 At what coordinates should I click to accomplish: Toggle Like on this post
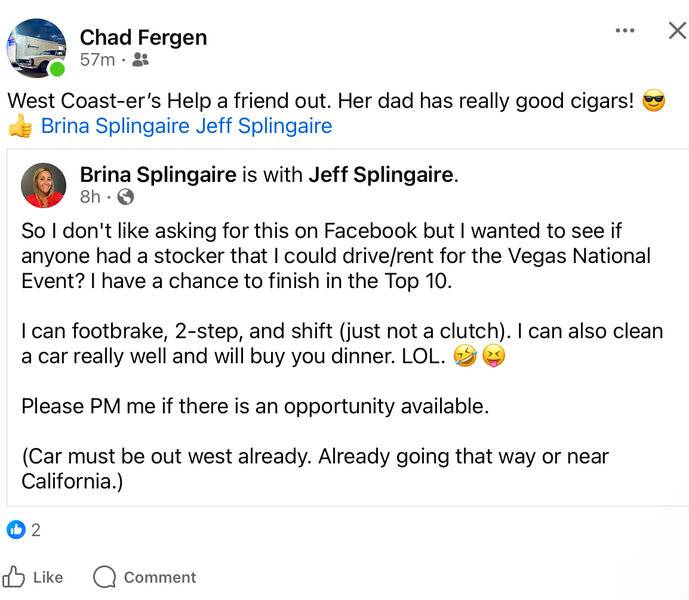click(34, 576)
